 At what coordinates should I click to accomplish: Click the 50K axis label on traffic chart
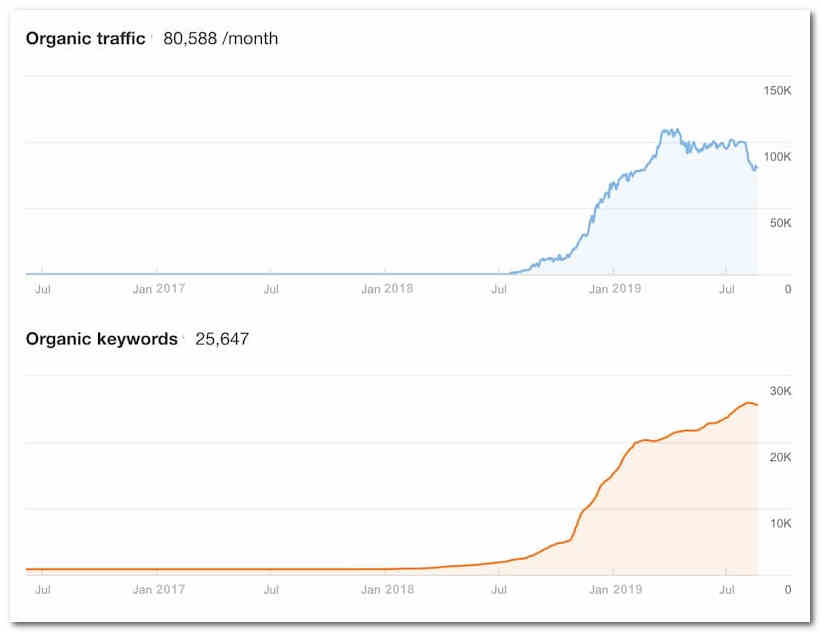click(x=780, y=222)
